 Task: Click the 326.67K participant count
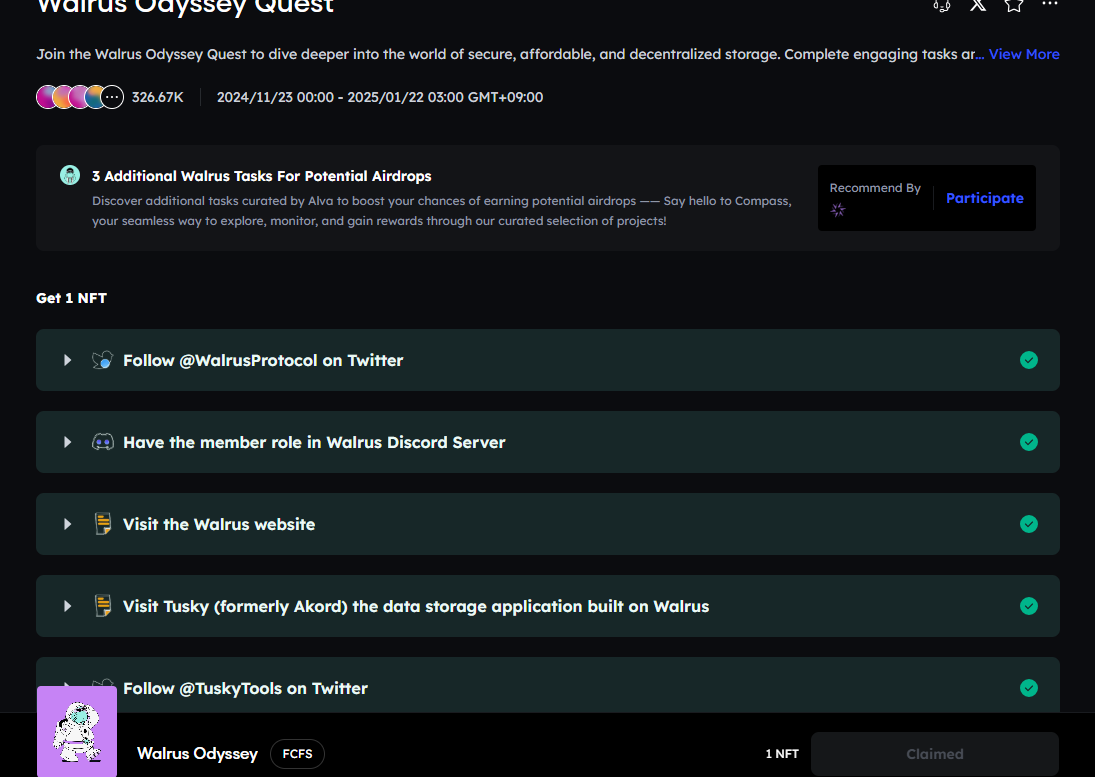pos(158,97)
